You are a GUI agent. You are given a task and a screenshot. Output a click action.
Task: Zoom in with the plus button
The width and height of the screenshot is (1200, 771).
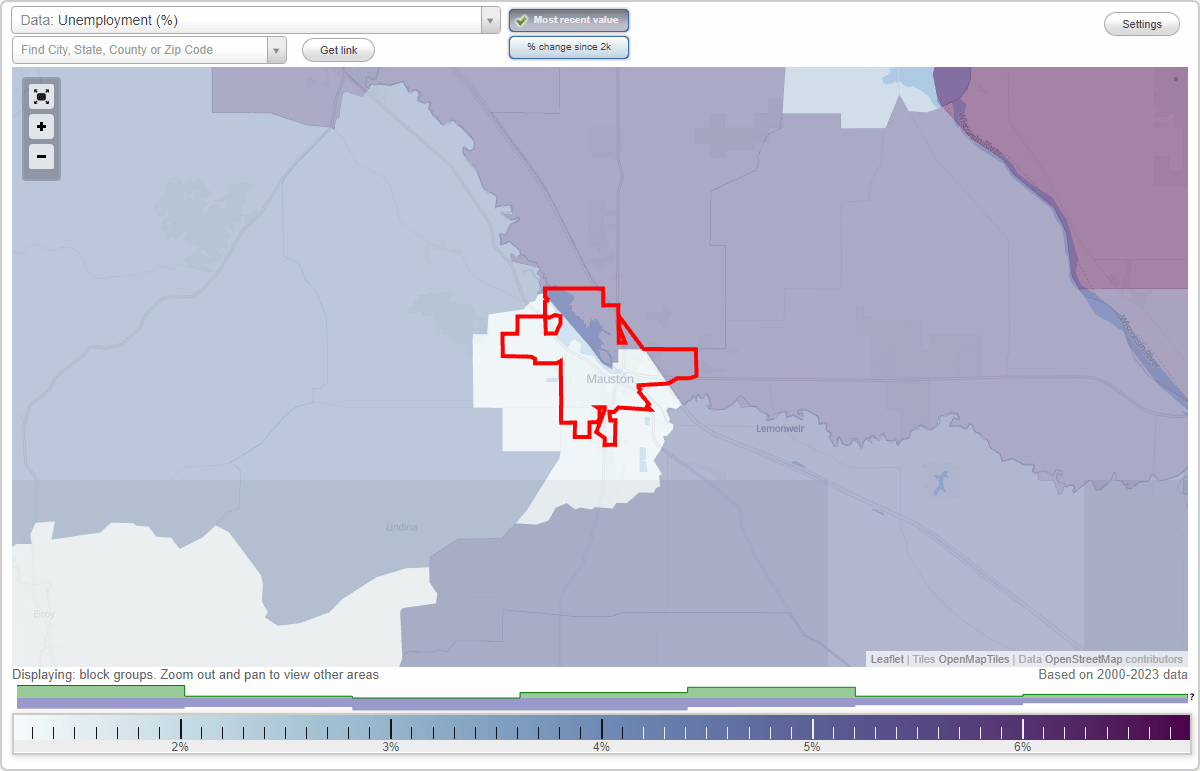pos(41,127)
